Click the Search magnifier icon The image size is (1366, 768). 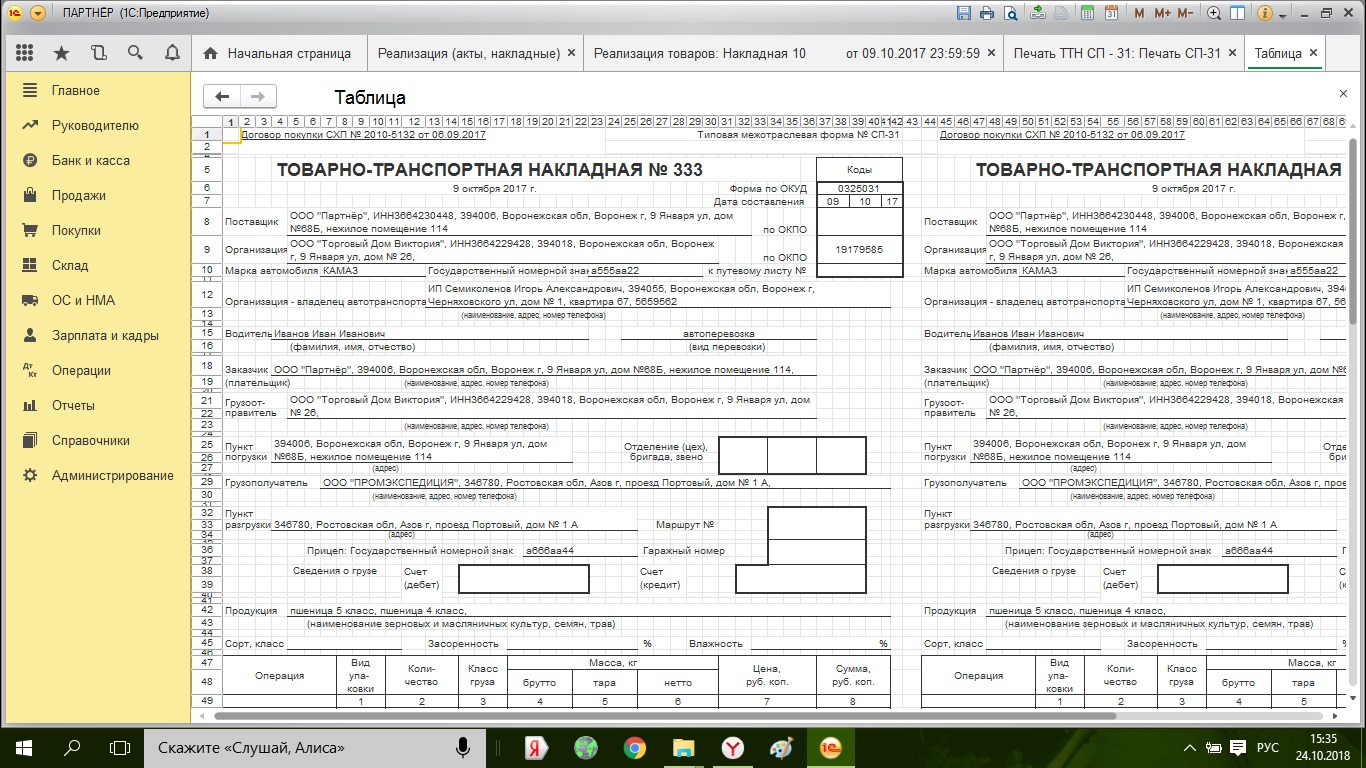[x=135, y=53]
